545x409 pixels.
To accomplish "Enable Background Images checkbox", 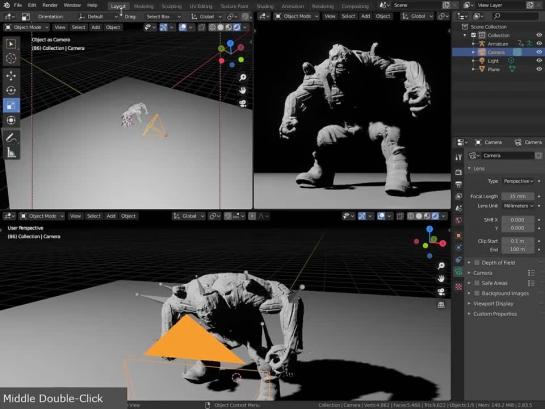I will (477, 294).
